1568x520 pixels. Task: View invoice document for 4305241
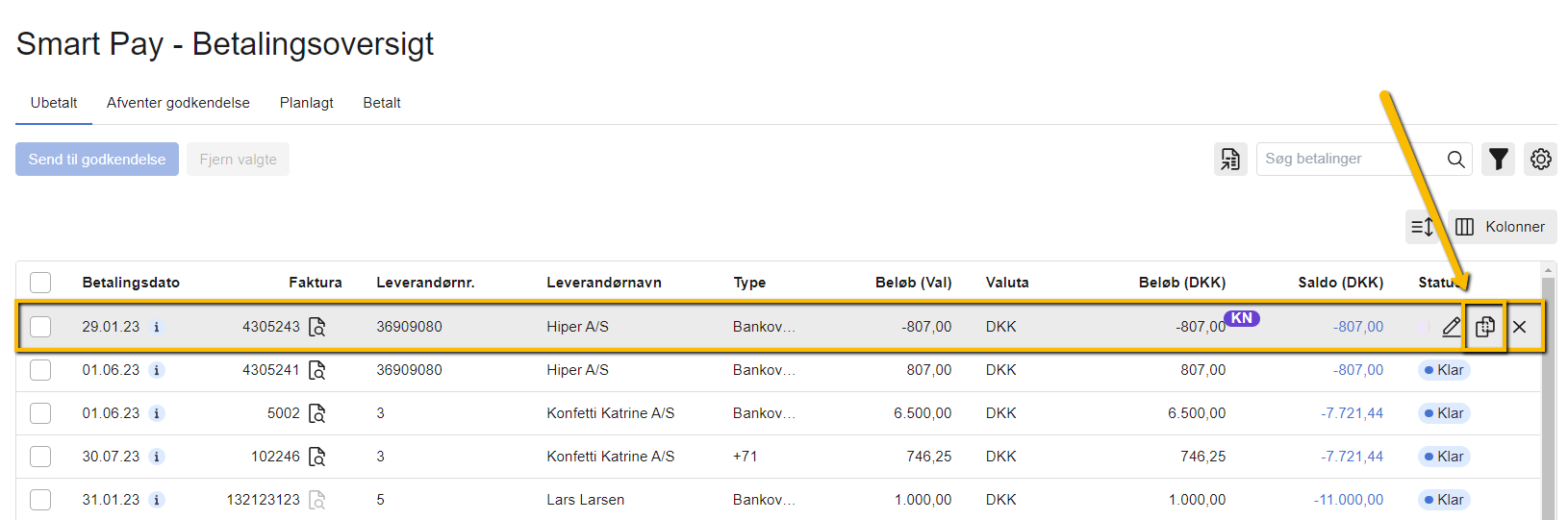tap(316, 370)
